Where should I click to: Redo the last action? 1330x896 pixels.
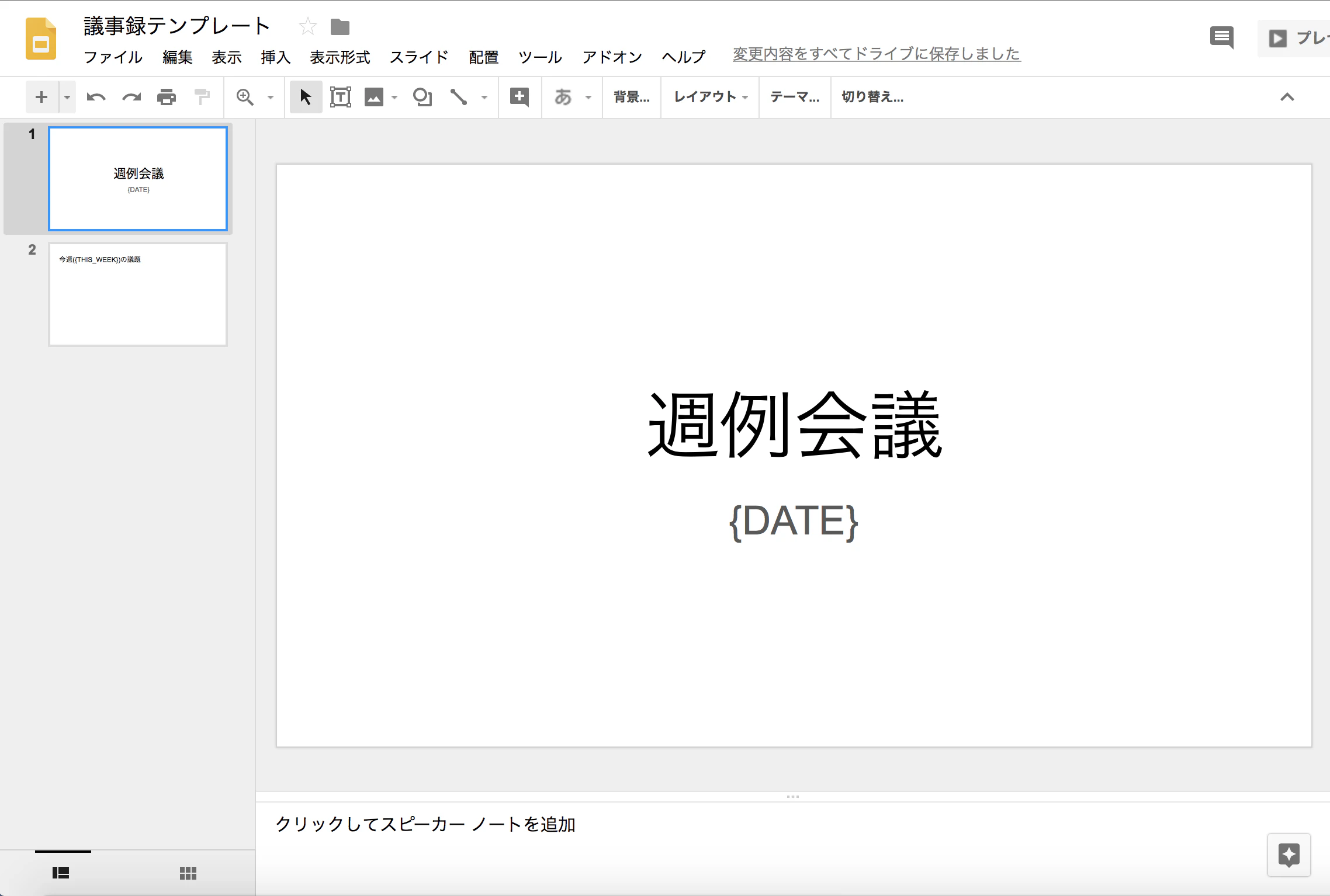pyautogui.click(x=131, y=97)
